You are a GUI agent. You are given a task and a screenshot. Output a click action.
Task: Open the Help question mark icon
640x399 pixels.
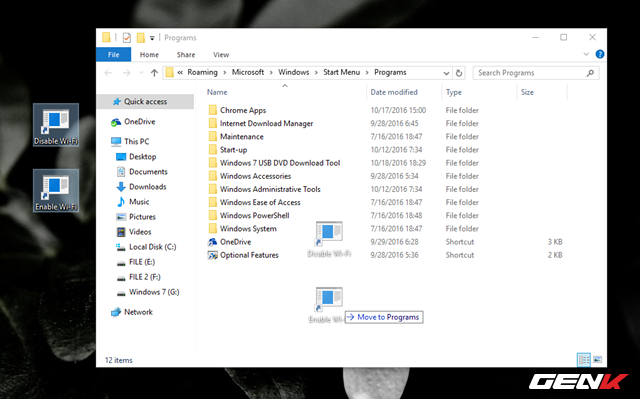(600, 54)
